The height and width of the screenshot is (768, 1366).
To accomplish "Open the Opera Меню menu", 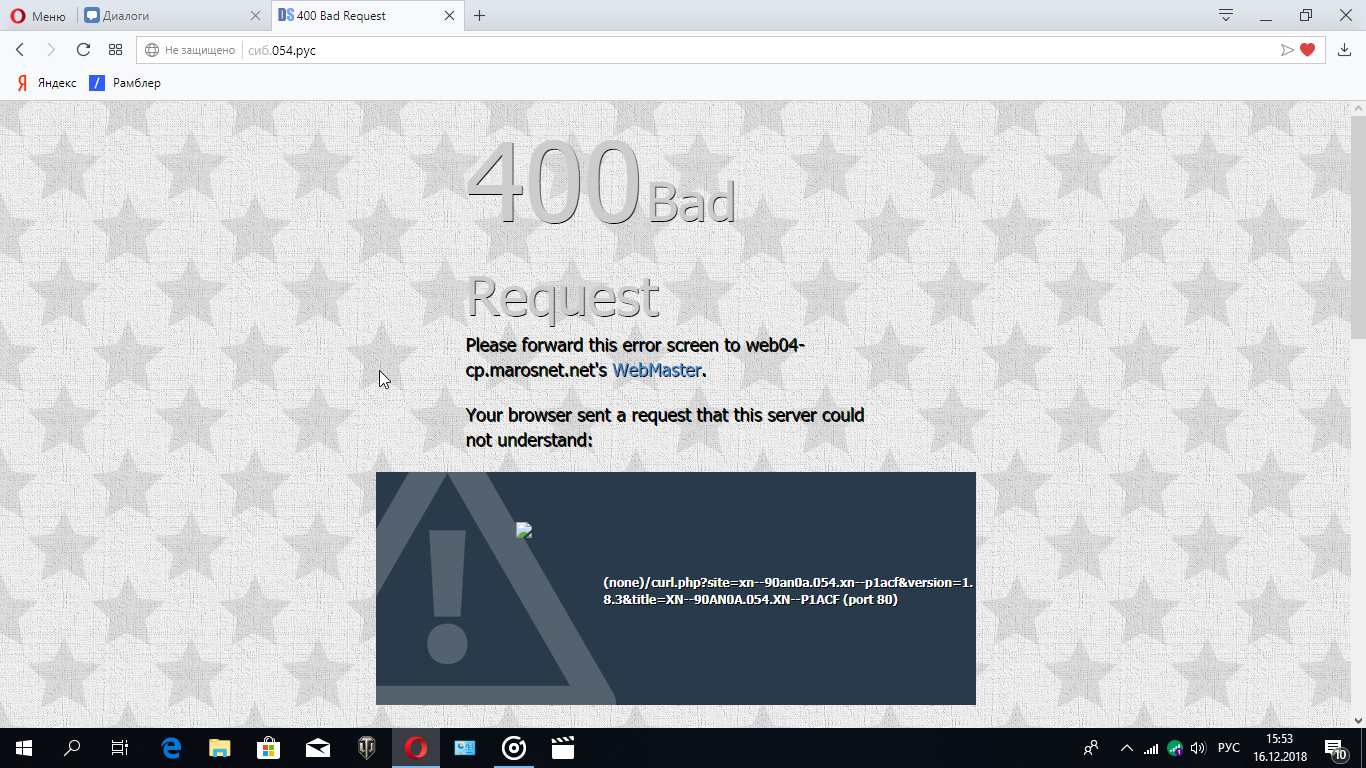I will [38, 16].
